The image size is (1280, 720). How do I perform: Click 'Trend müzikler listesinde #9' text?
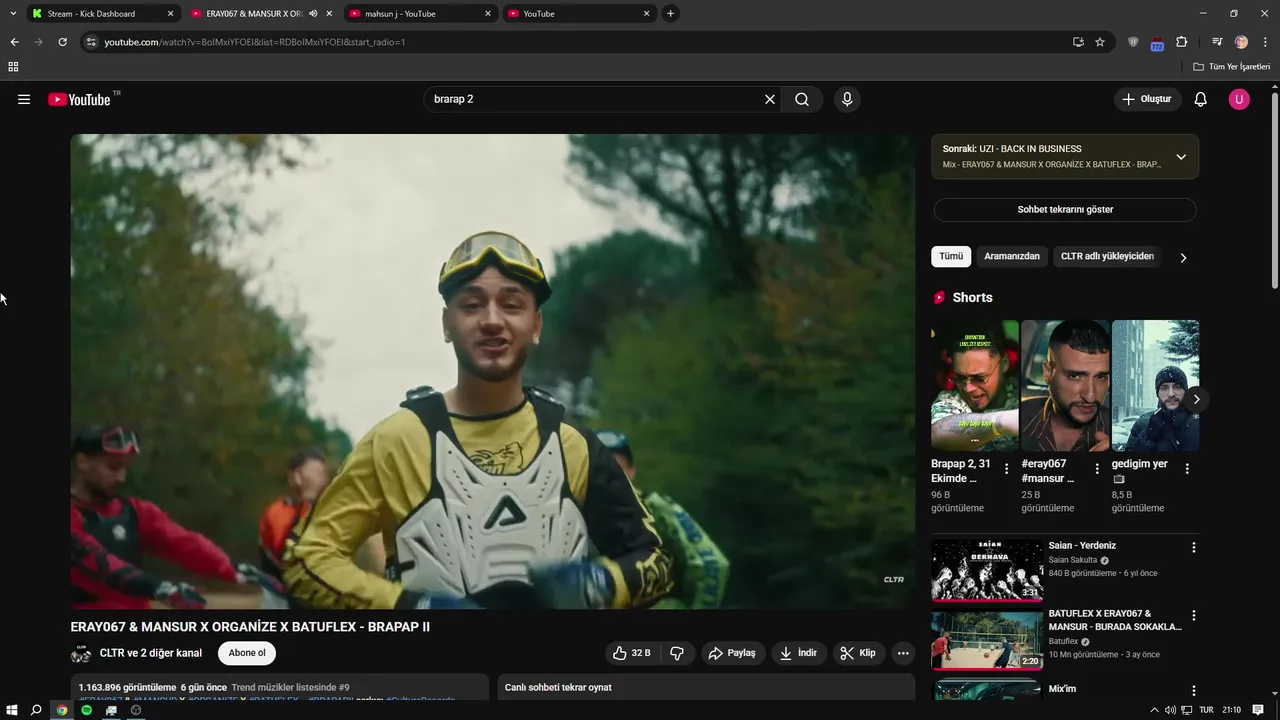(x=290, y=687)
